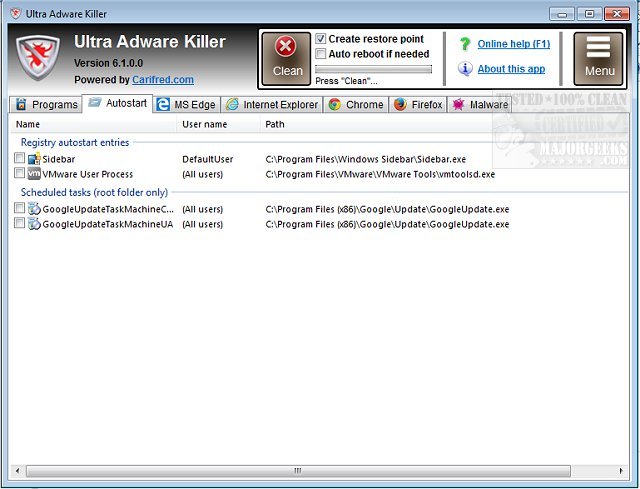This screenshot has width=640, height=489.
Task: Close the Ultra Adware Killer window
Action: pos(617,14)
